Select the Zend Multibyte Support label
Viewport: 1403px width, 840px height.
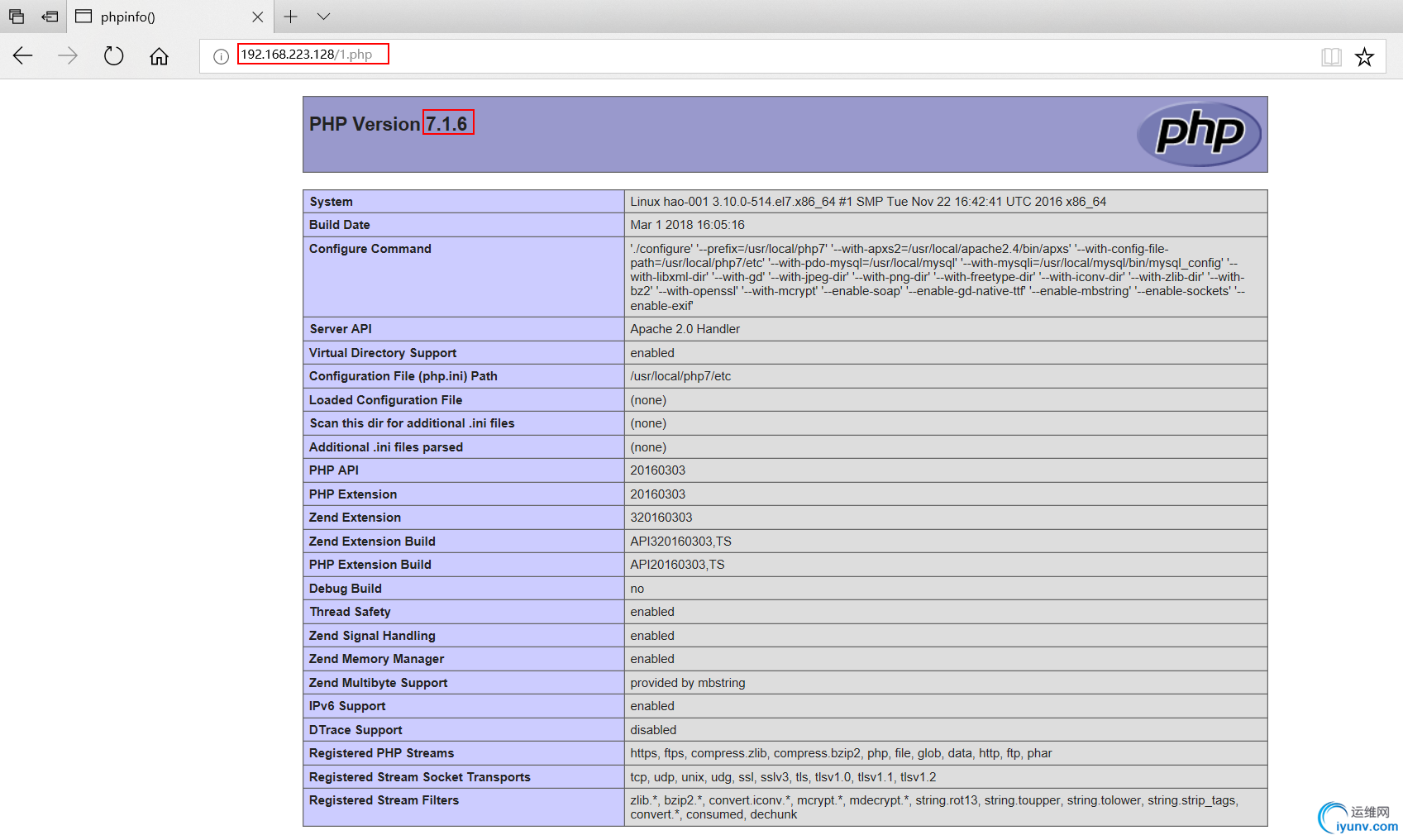point(378,683)
